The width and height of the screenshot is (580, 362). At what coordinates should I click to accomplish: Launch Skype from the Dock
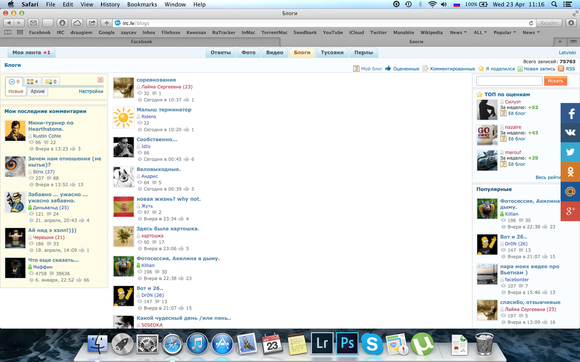[x=372, y=344]
